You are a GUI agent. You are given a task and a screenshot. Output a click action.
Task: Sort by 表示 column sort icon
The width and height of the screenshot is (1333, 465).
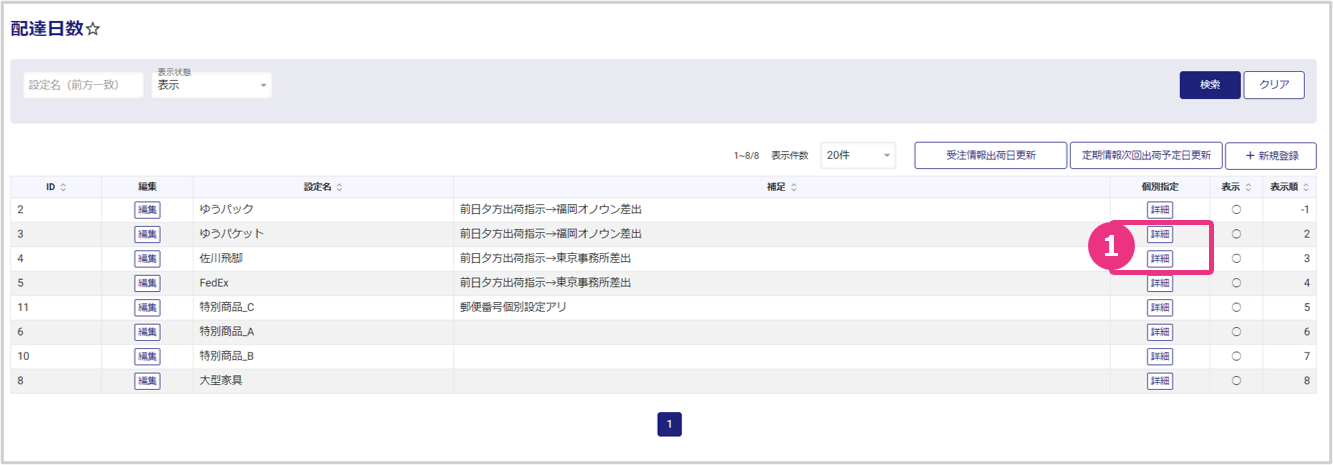(x=1248, y=187)
